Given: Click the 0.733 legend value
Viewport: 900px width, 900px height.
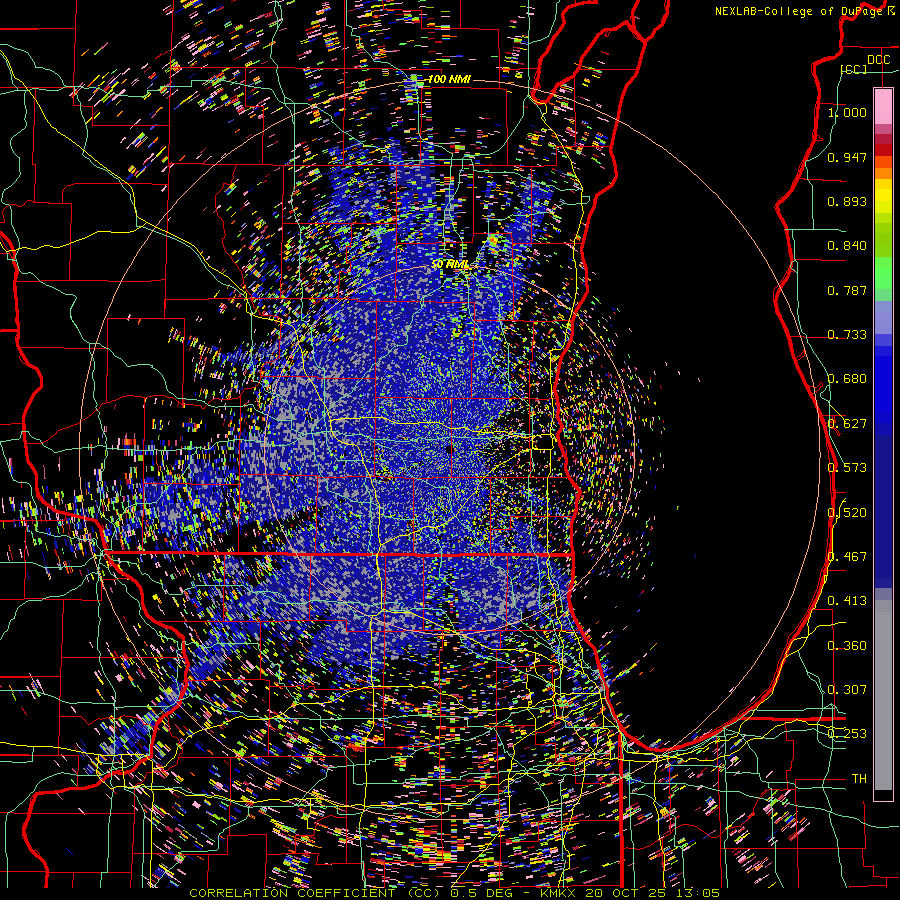Looking at the screenshot, I should pyautogui.click(x=847, y=335).
